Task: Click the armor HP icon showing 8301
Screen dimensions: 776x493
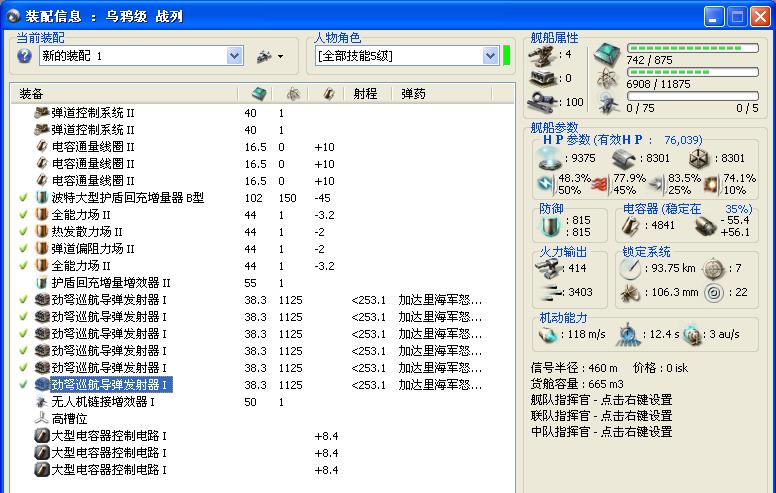Action: (624, 158)
